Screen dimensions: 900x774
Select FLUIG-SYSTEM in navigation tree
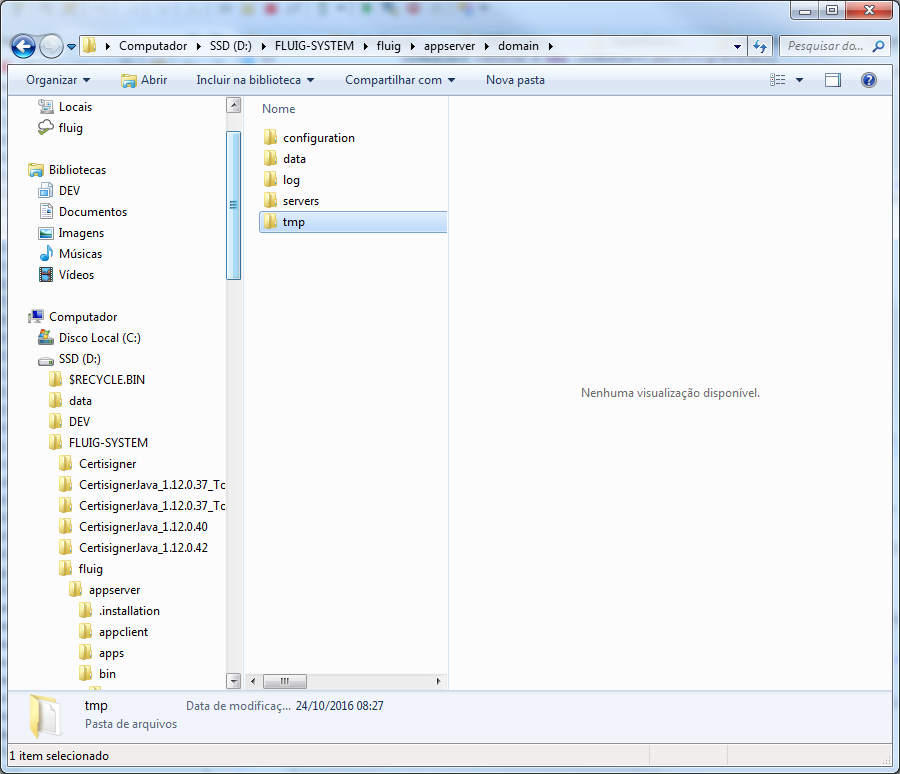108,443
